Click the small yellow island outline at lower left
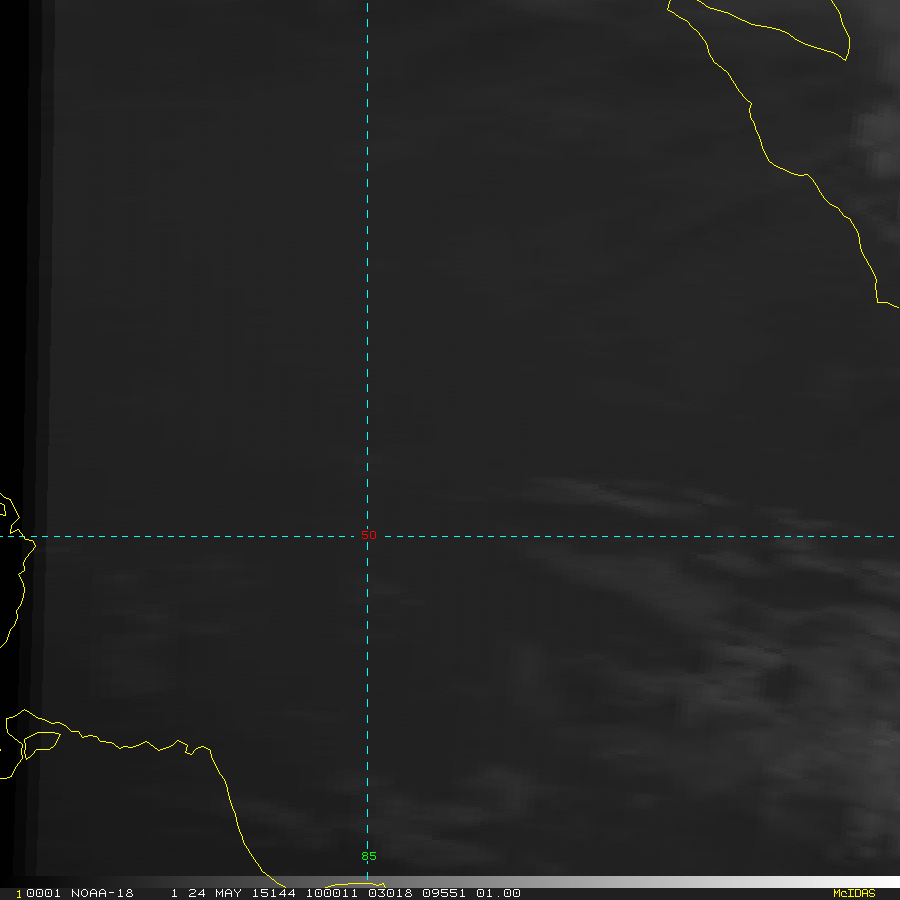Screen dimensions: 900x900 41,742
